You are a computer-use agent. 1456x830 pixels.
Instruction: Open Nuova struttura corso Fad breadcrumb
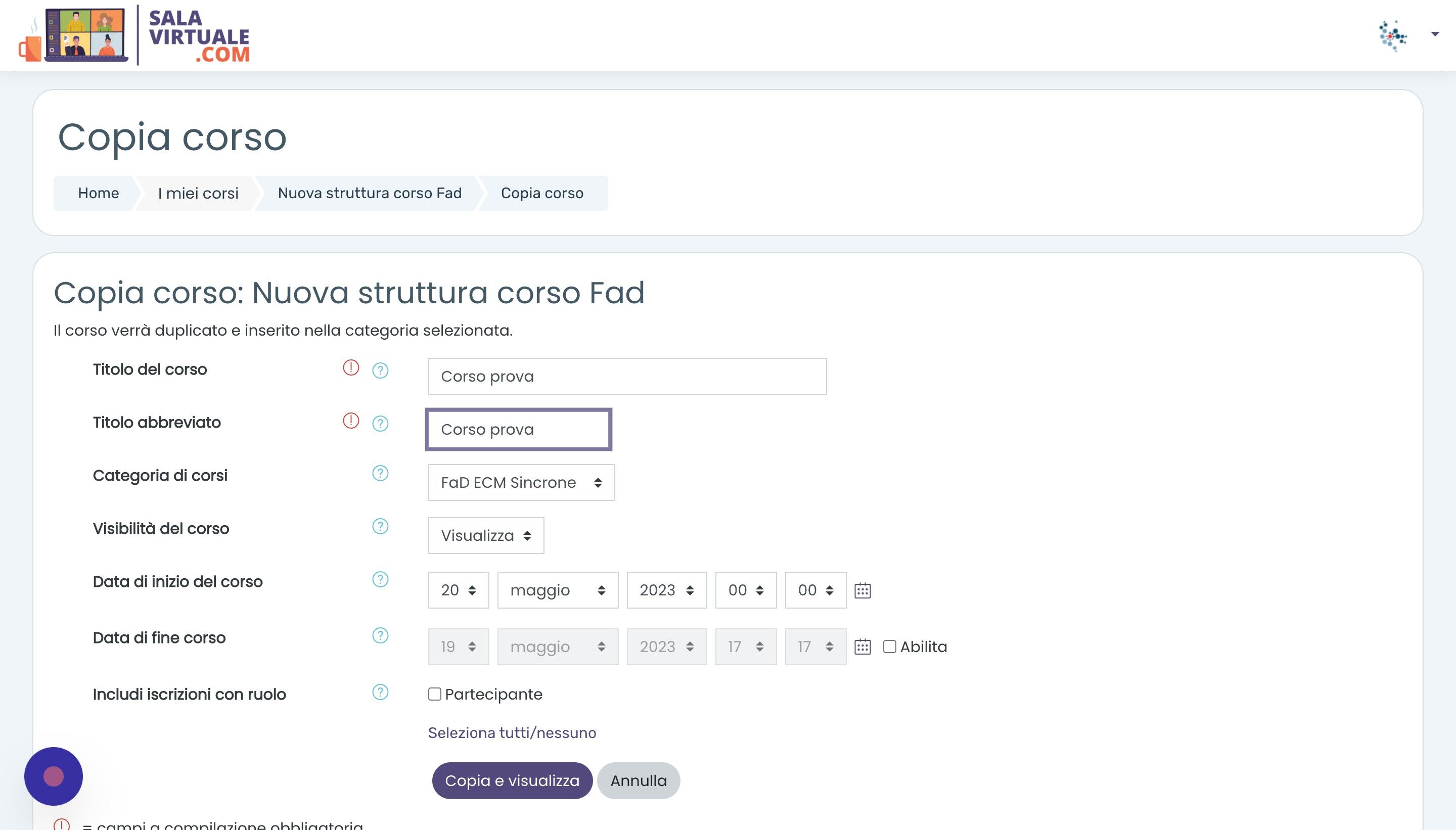369,193
